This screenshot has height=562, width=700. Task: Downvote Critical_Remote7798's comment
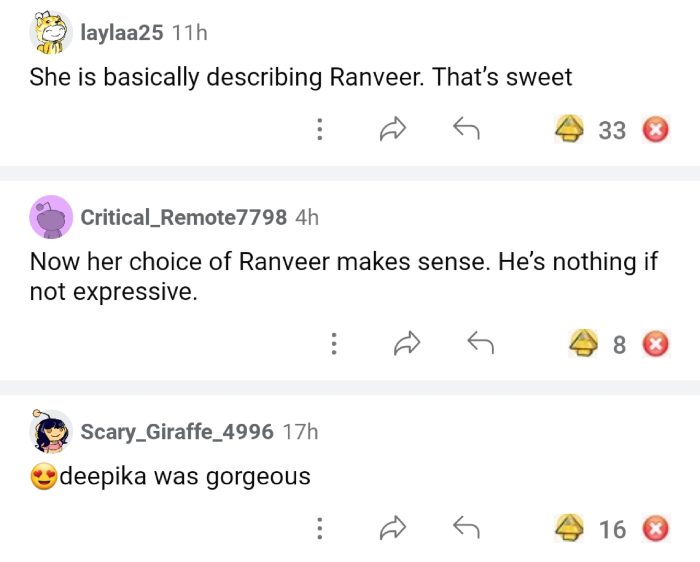coord(655,345)
